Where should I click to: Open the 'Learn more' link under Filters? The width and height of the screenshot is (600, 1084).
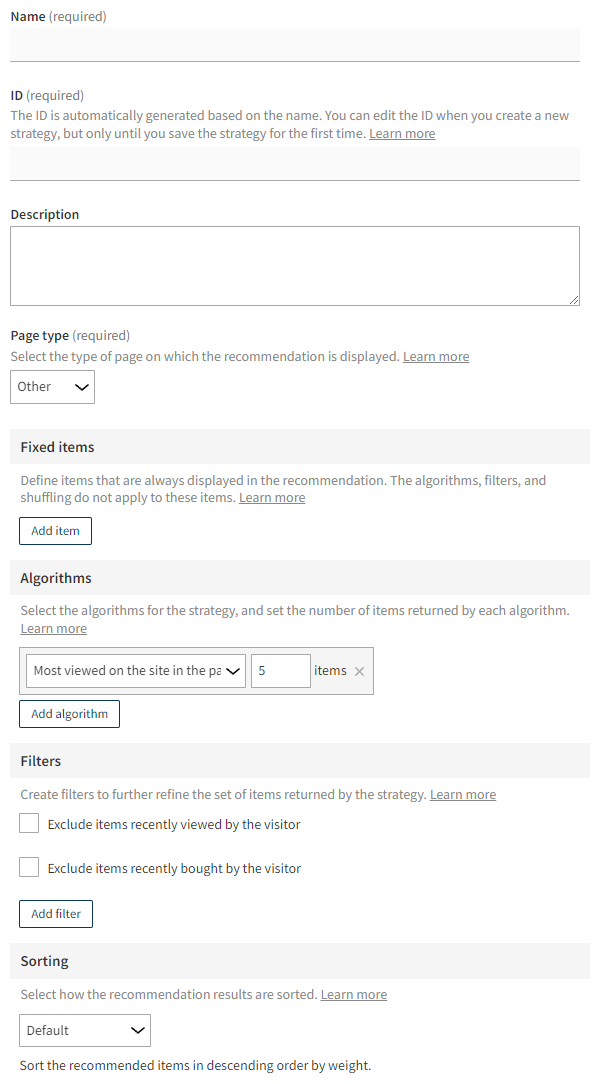(x=462, y=793)
